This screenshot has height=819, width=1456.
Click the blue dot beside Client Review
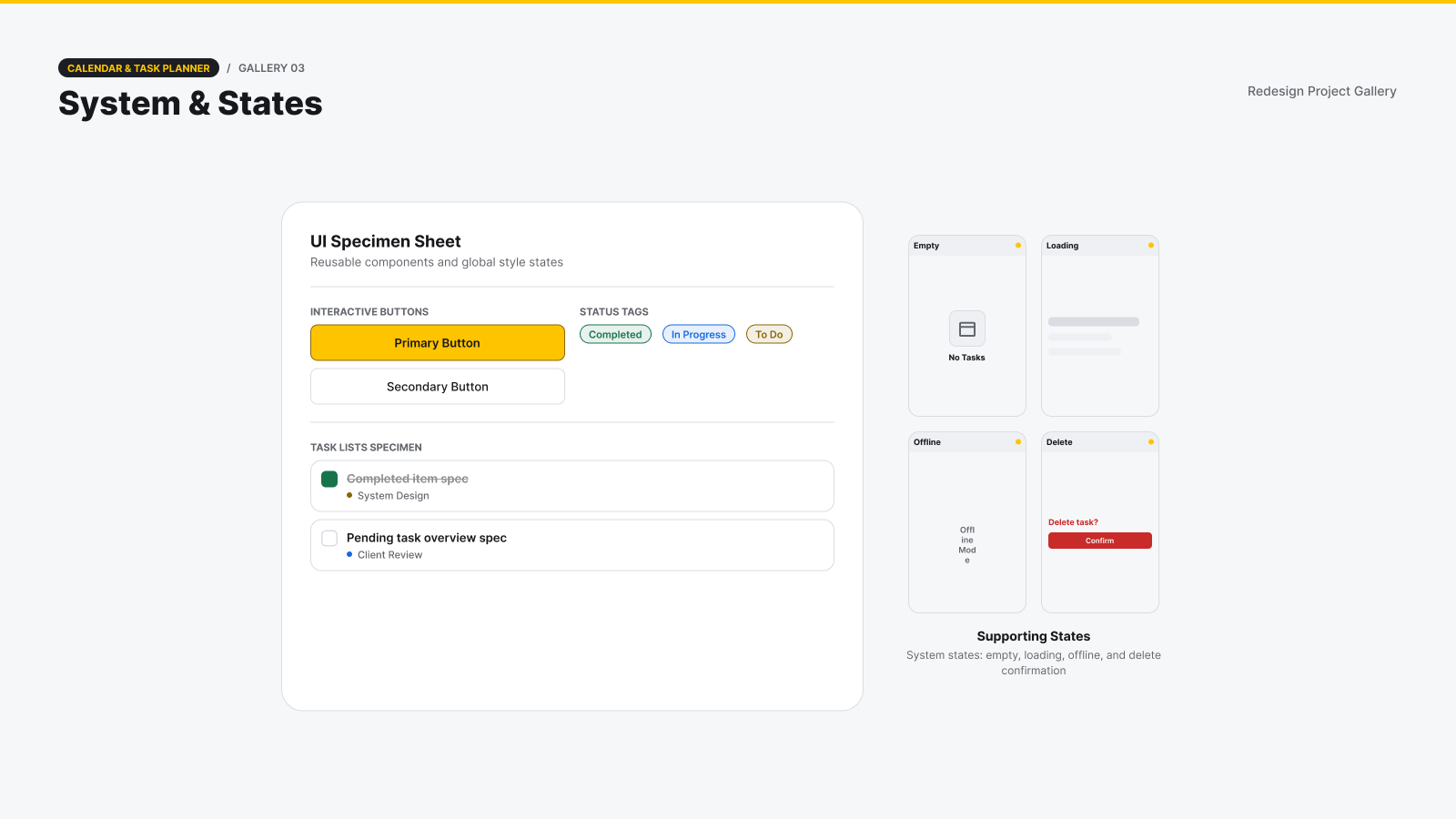click(349, 554)
